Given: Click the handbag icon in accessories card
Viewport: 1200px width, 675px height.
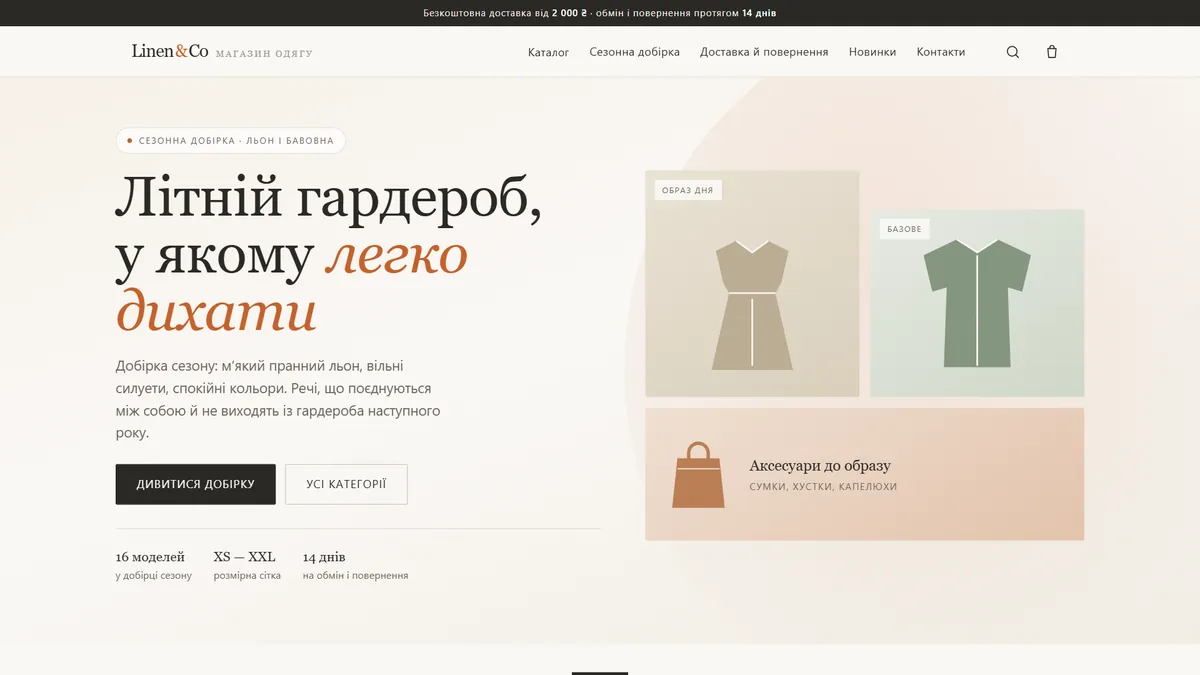Looking at the screenshot, I should 698,474.
